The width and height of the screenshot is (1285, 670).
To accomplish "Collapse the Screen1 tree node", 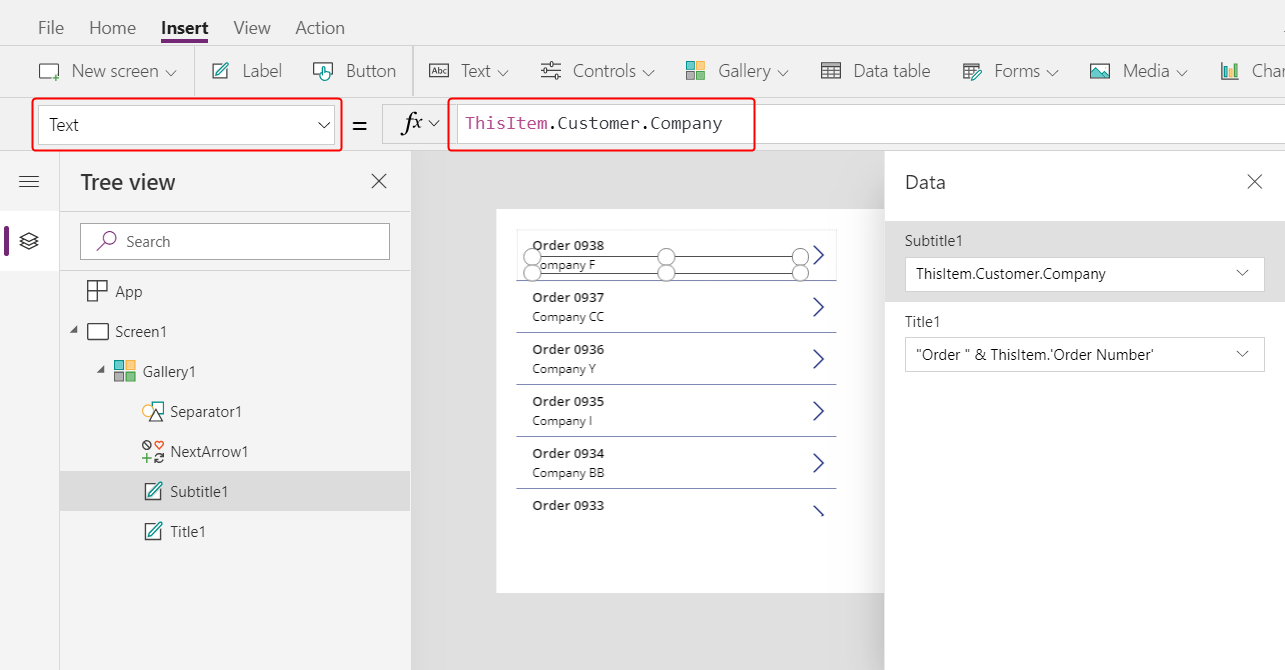I will pos(75,331).
